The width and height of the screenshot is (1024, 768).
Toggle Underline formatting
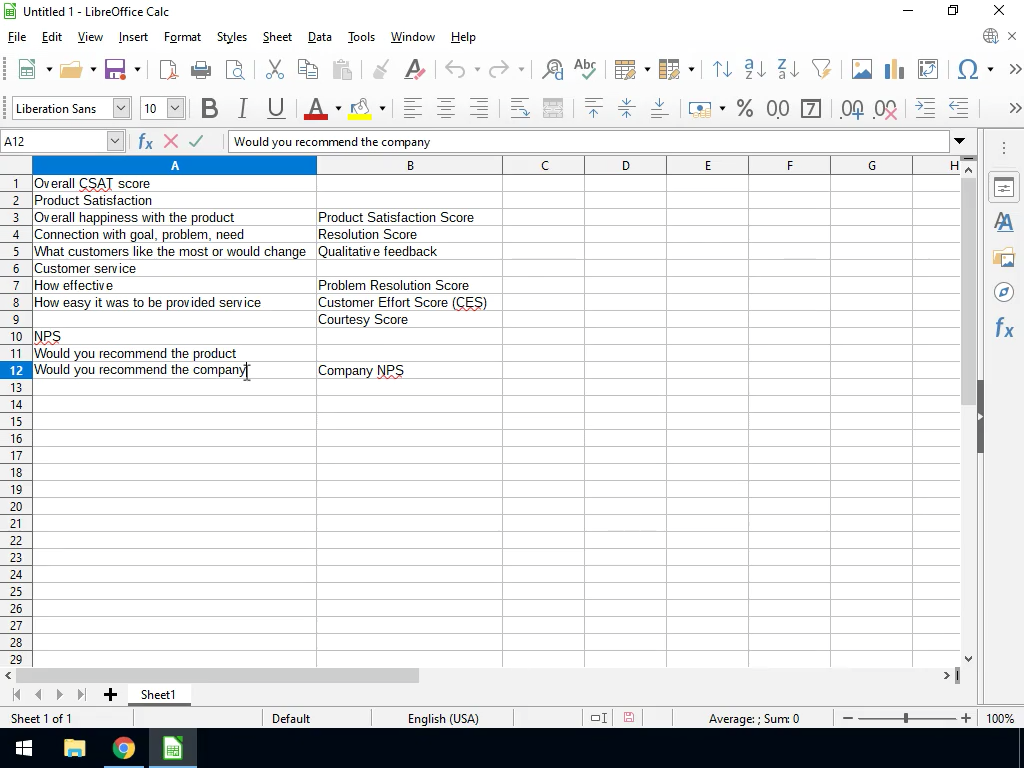coord(276,108)
